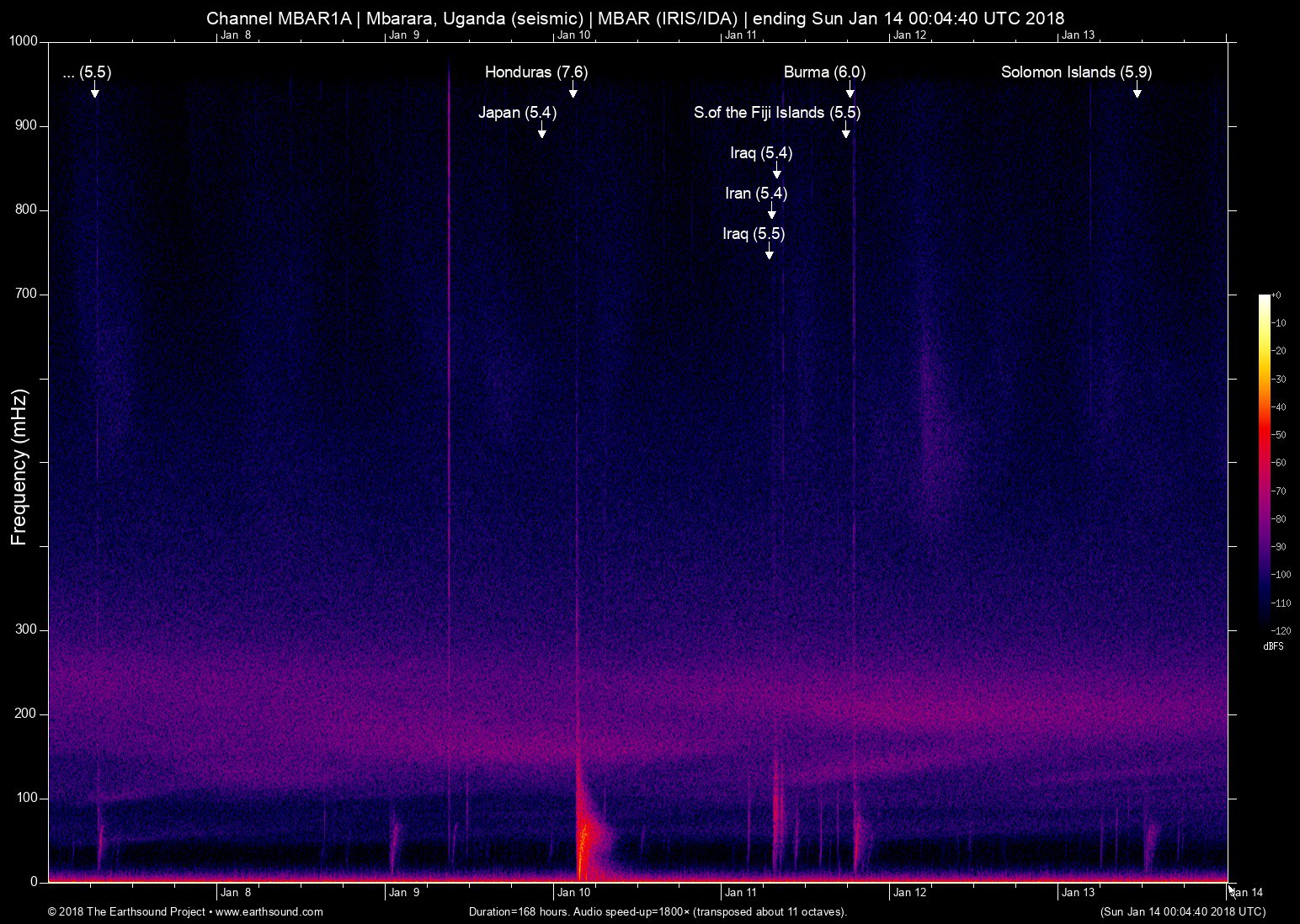The width and height of the screenshot is (1300, 924).
Task: Click the arrow marker under Honduras (7.6)
Action: coord(573,90)
